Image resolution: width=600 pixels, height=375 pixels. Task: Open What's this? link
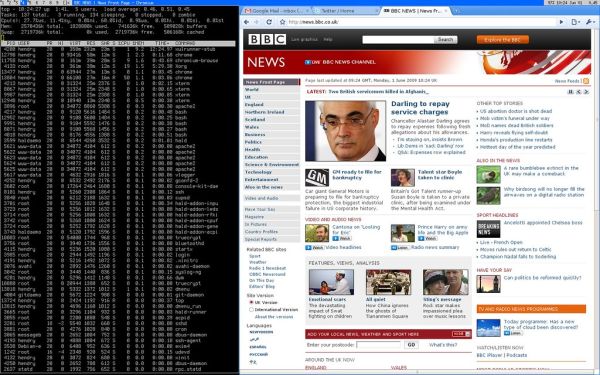click(x=443, y=345)
